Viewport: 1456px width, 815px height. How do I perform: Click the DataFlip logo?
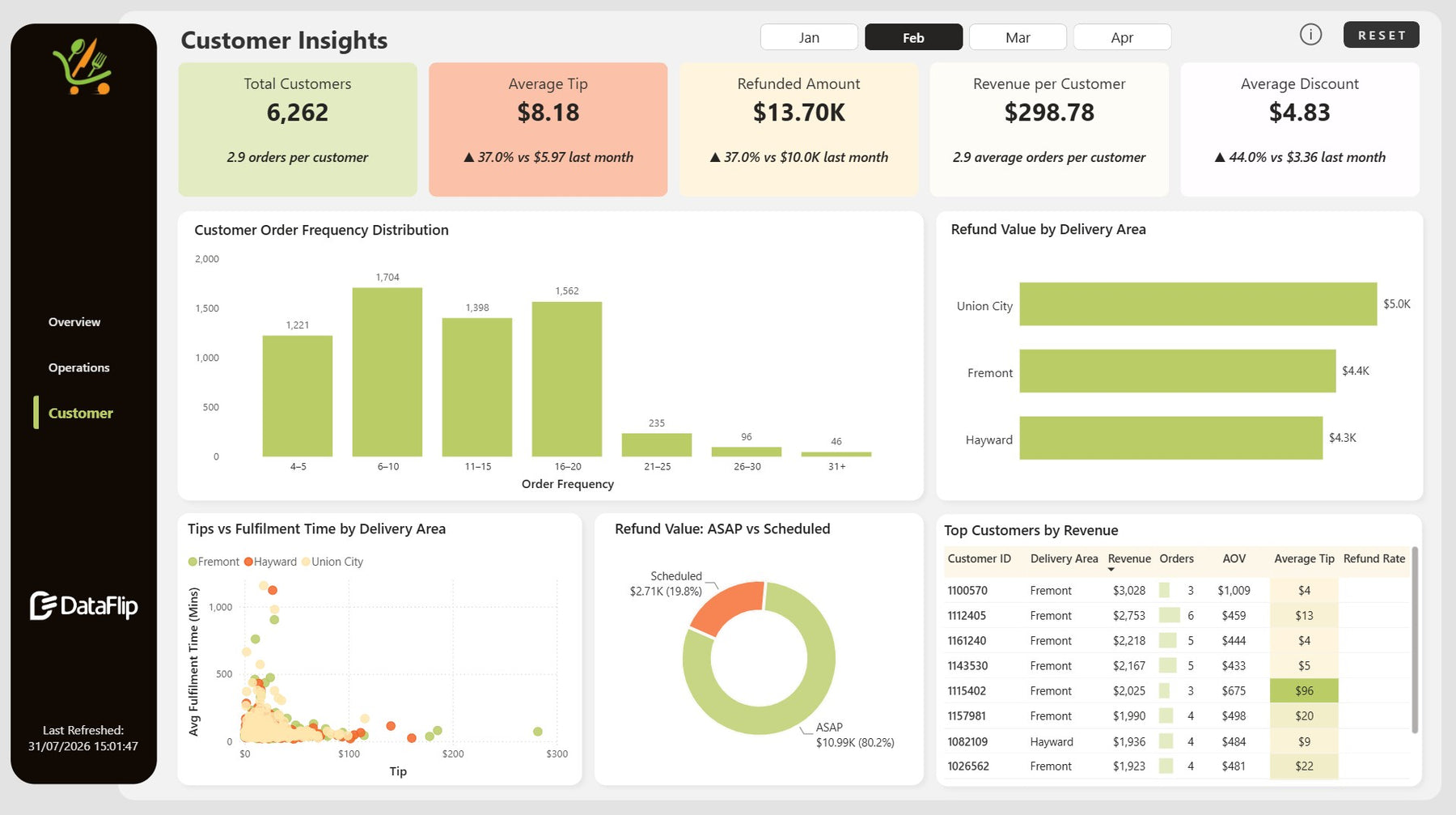(83, 605)
